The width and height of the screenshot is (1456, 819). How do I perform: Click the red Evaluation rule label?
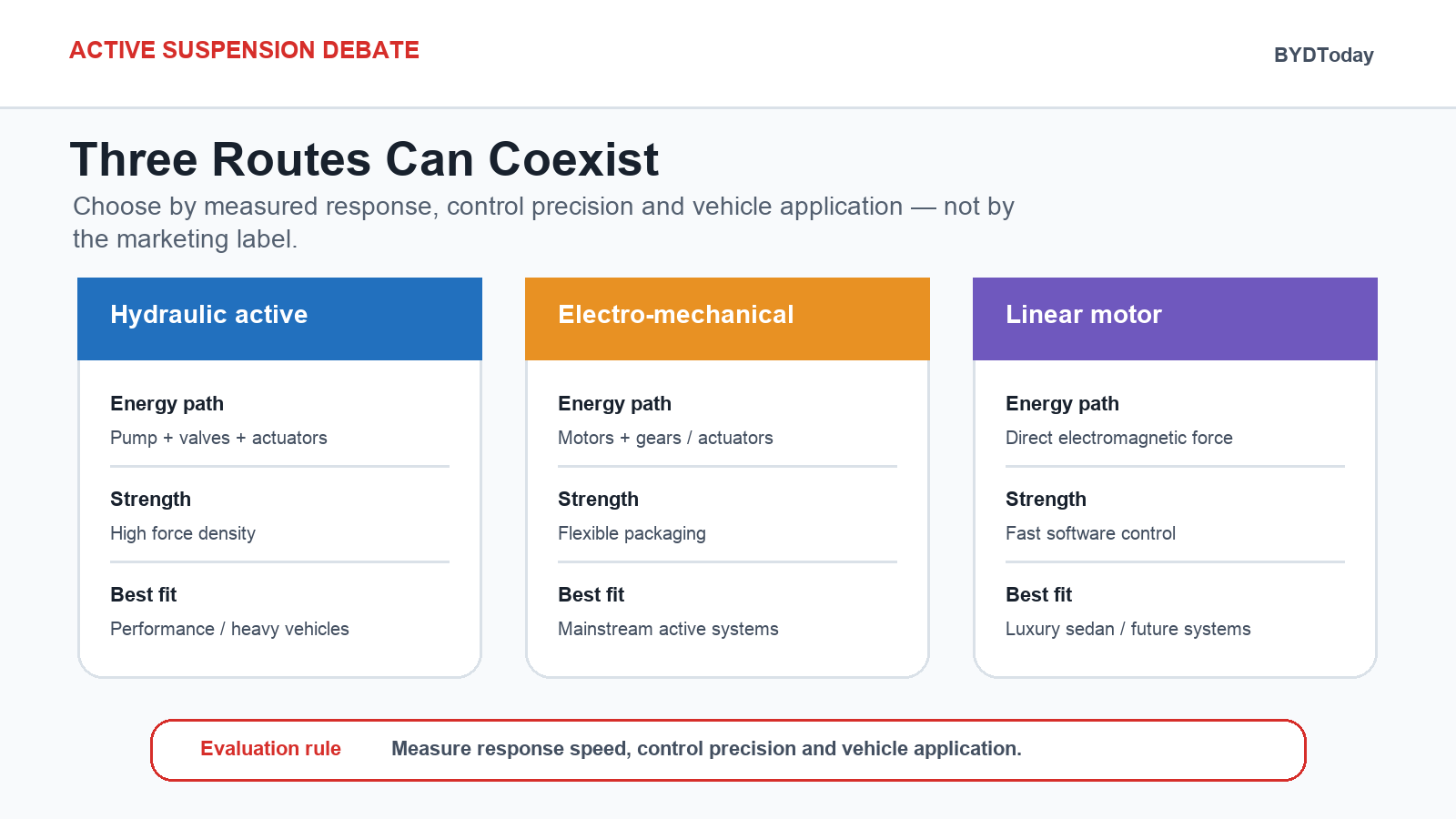tap(270, 749)
